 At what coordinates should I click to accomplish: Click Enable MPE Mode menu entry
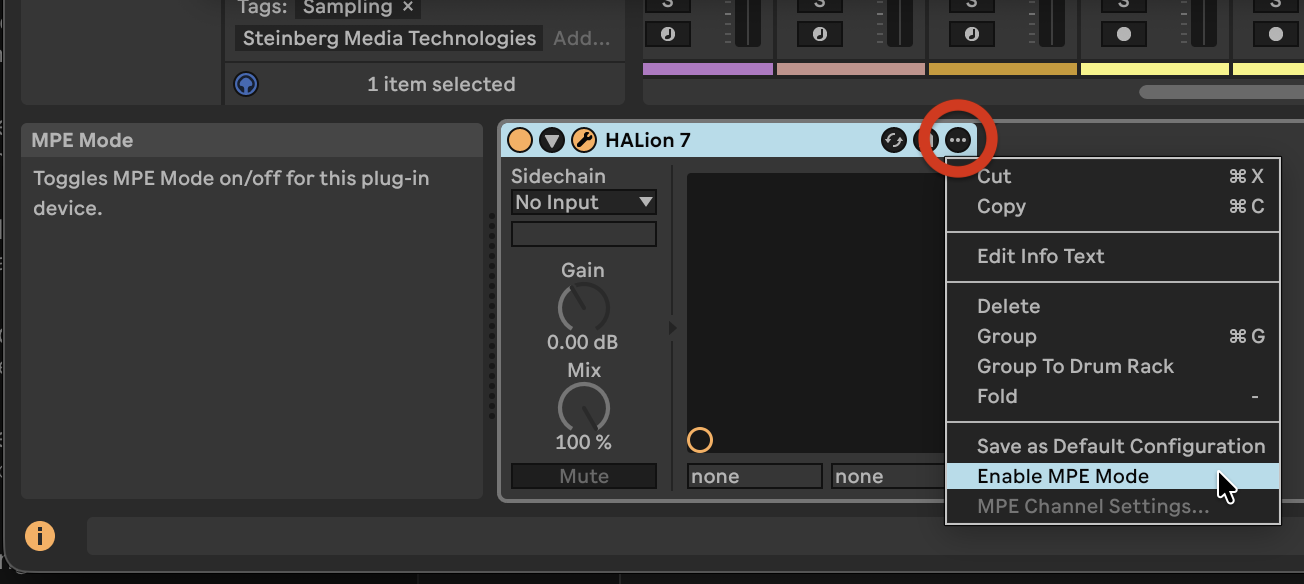1113,476
